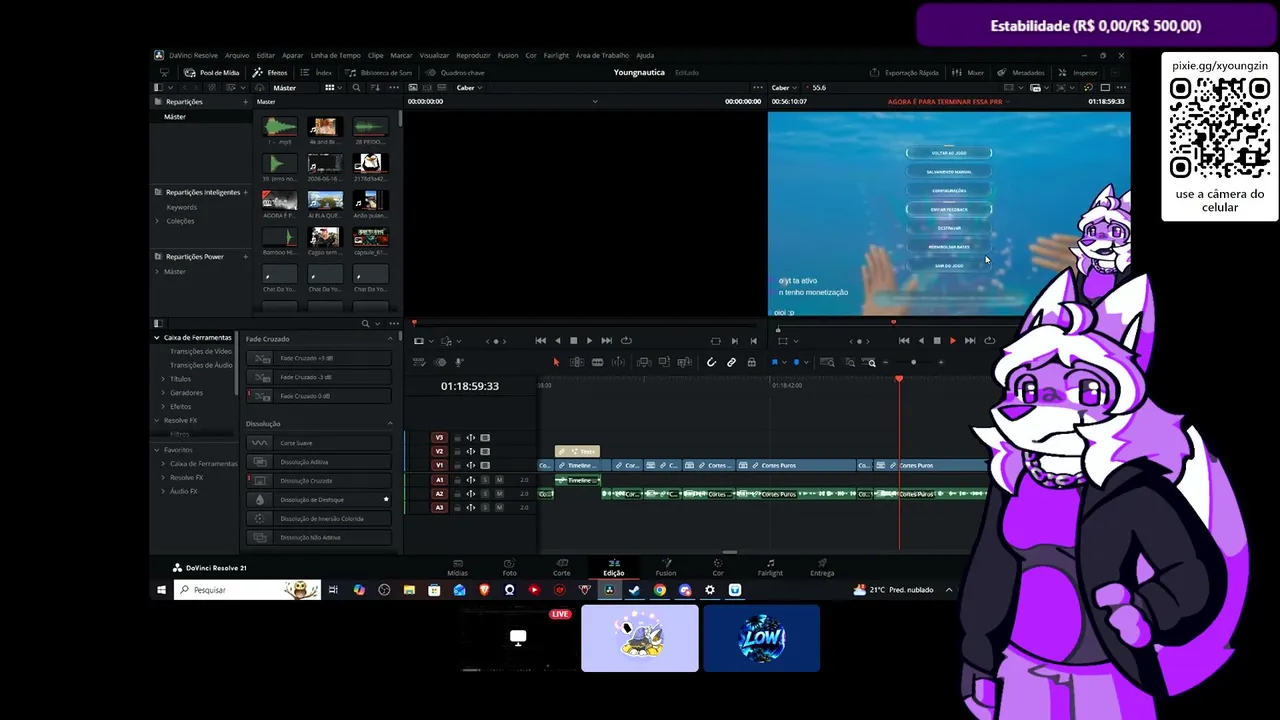The width and height of the screenshot is (1280, 720).
Task: Expand the Coleções smart bin
Action: click(156, 221)
